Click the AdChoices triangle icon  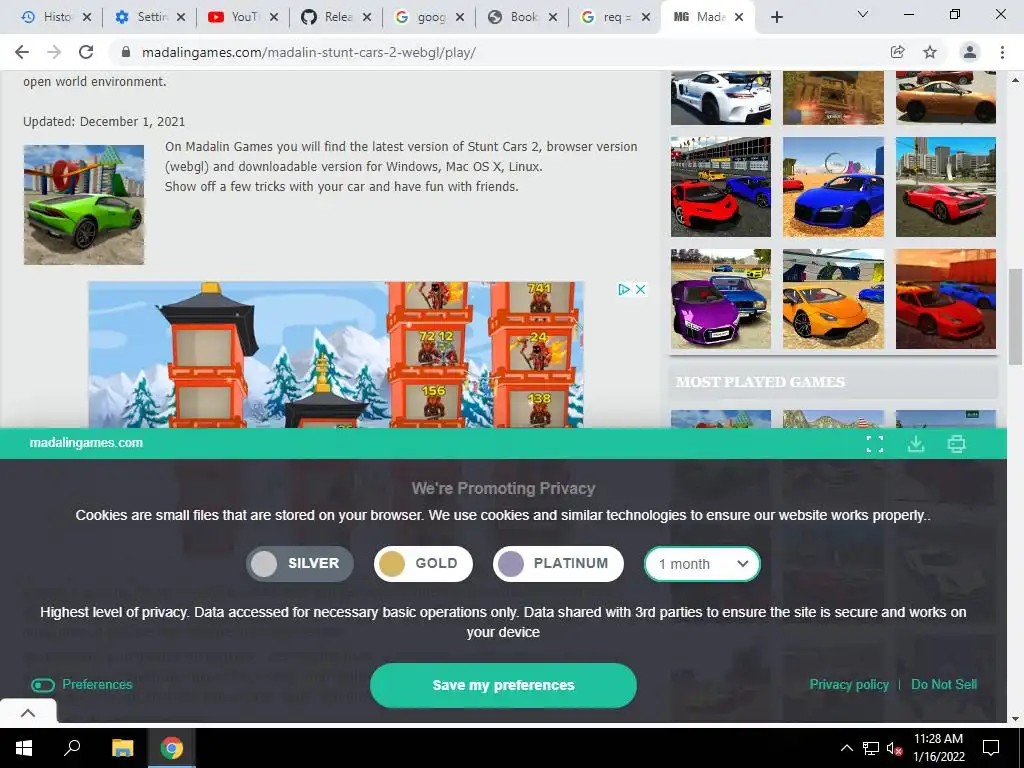[624, 289]
